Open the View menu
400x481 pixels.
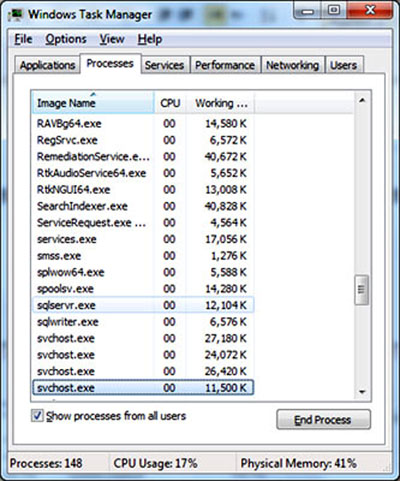tap(112, 39)
